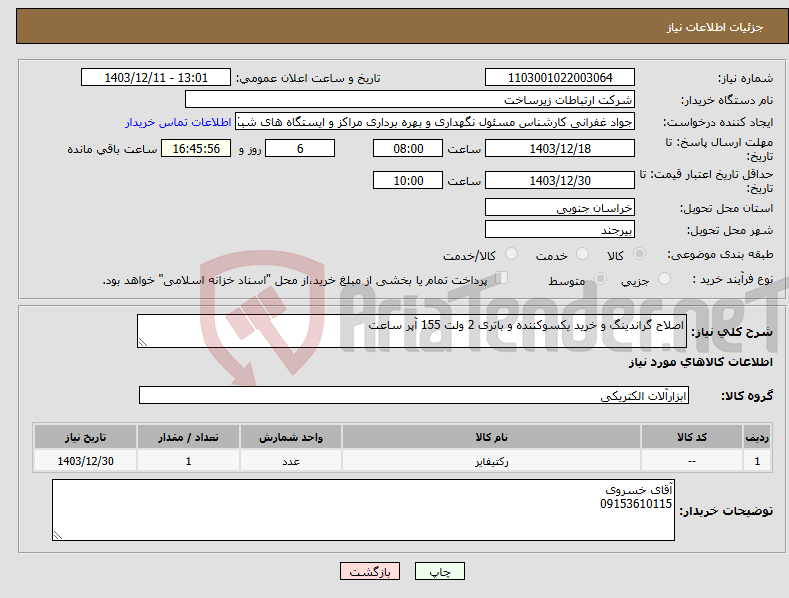
Task: Click the general description textarea اصلاح گراندینگ
Action: (412, 331)
